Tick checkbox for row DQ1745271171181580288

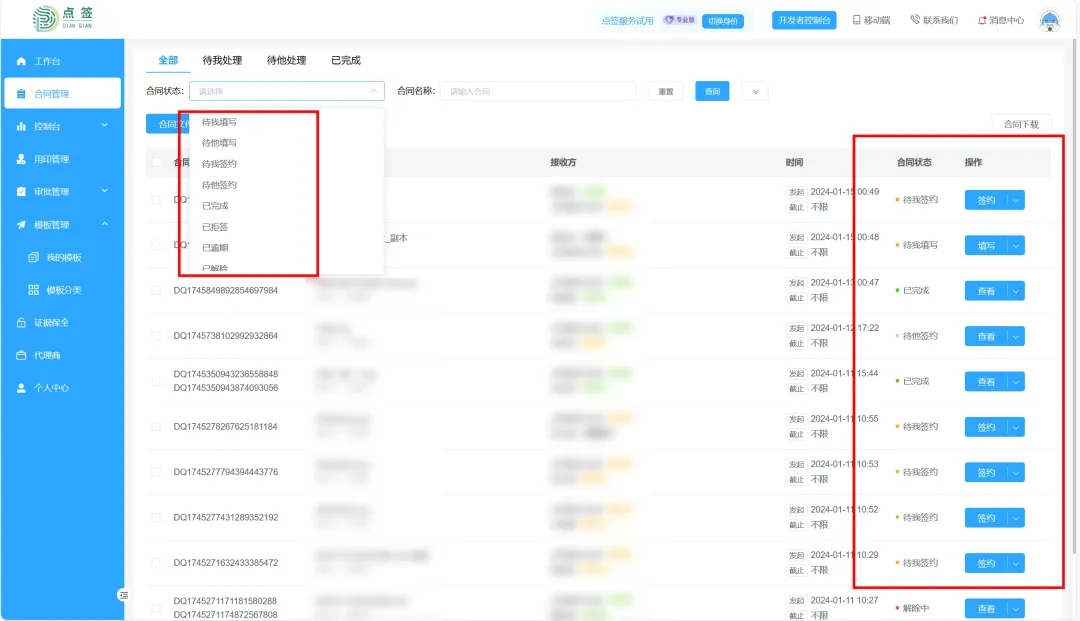156,608
